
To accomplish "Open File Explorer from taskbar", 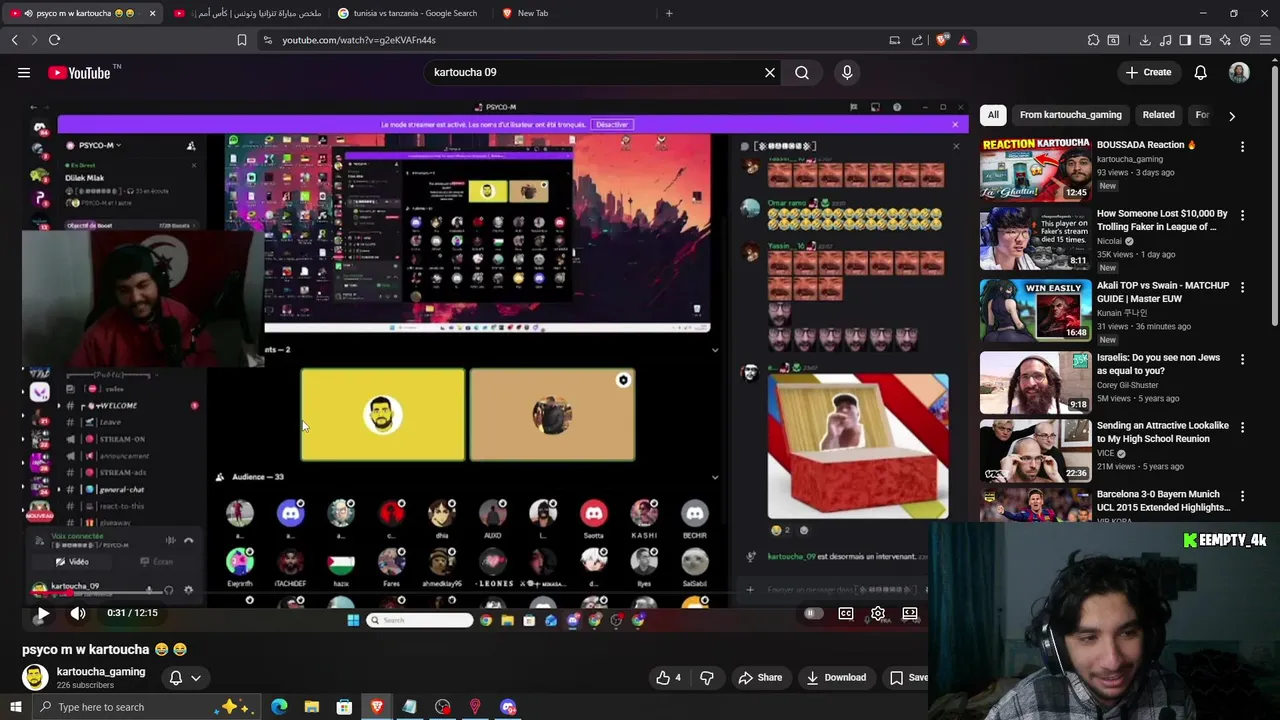I will coord(311,707).
